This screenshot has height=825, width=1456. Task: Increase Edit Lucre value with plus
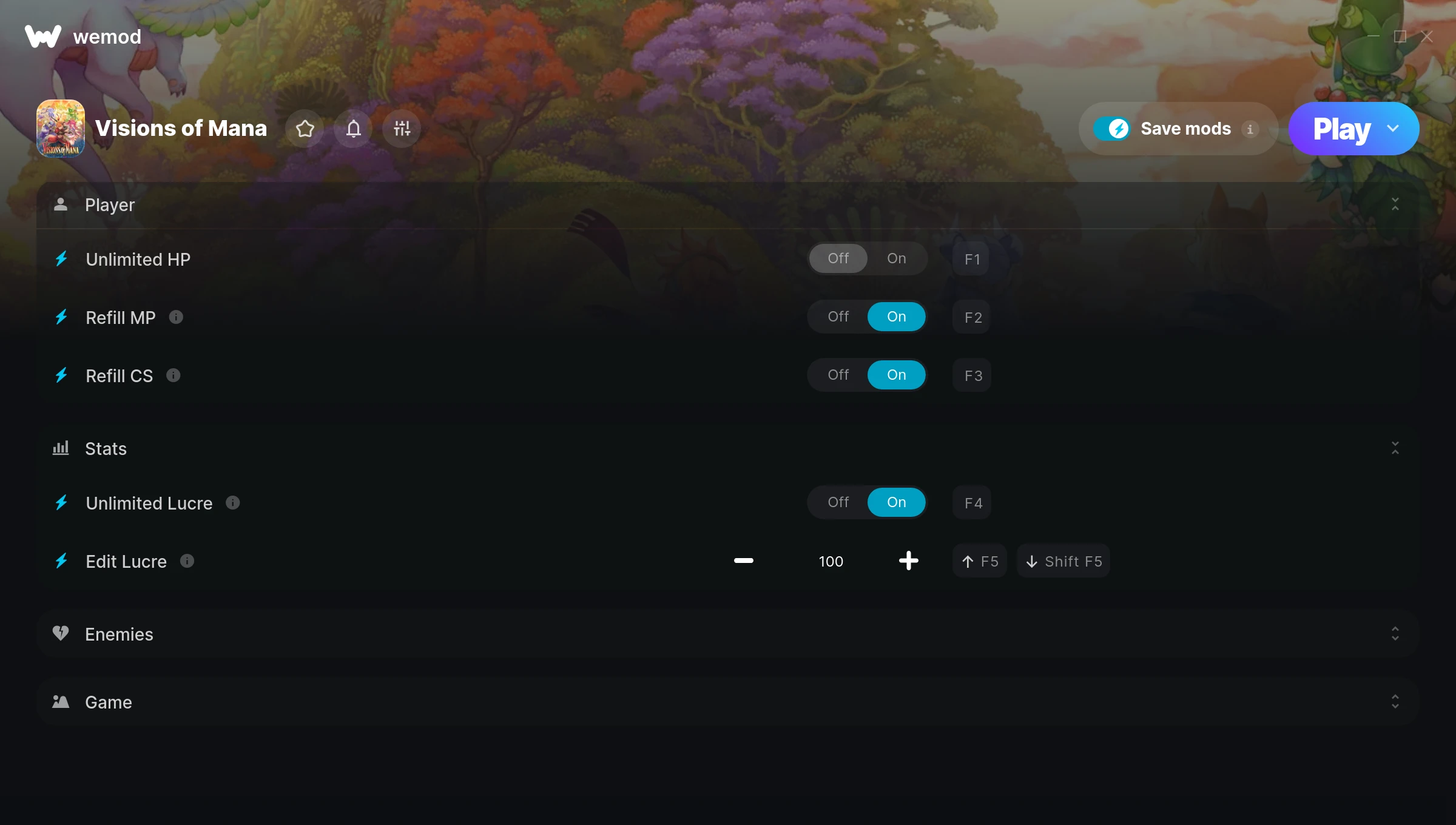(908, 561)
